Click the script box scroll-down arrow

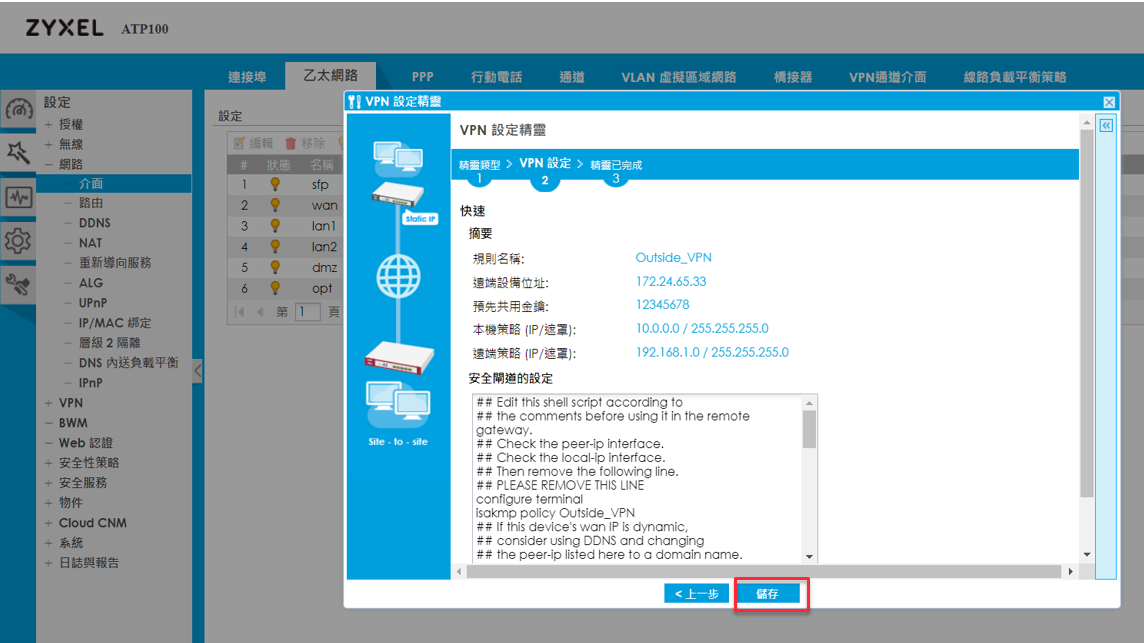[809, 557]
